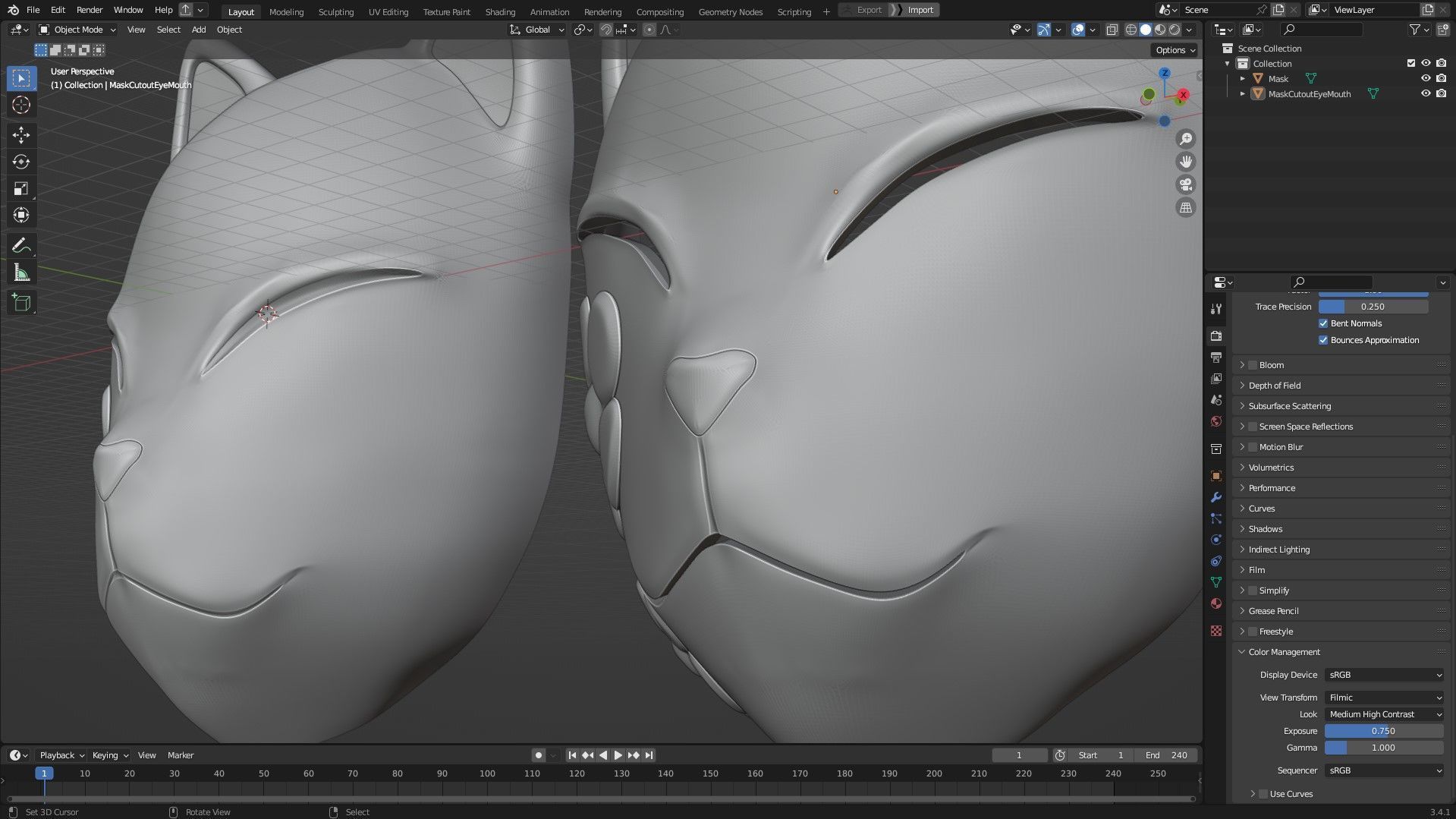Screen dimensions: 1456x819
Task: Select the Measure tool
Action: pyautogui.click(x=21, y=272)
